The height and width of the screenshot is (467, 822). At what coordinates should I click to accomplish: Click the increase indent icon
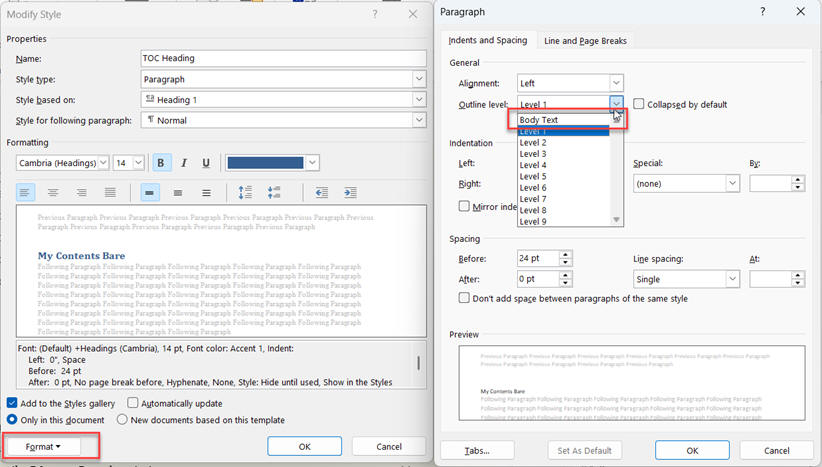click(350, 193)
